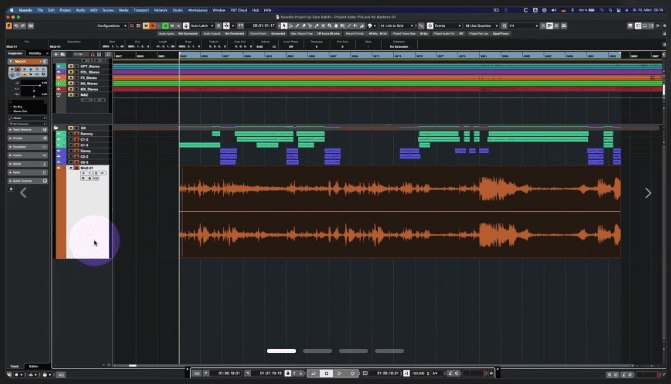Image resolution: width=671 pixels, height=384 pixels.
Task: Click the Snap type icon beside Events
Action: 430,26
